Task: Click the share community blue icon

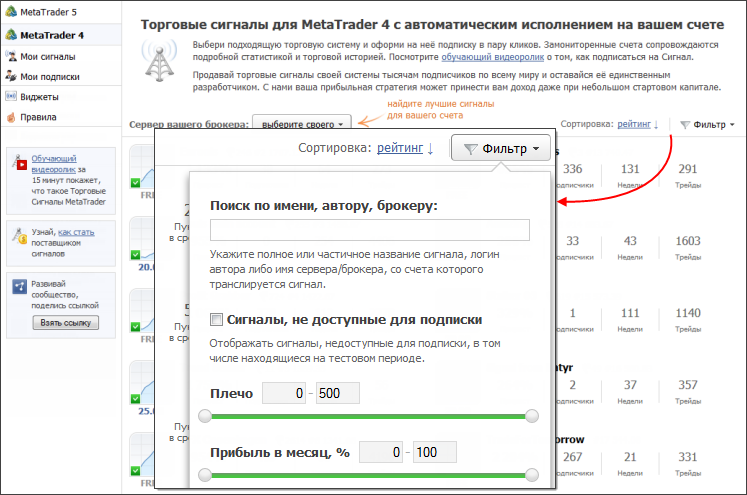Action: coord(20,287)
